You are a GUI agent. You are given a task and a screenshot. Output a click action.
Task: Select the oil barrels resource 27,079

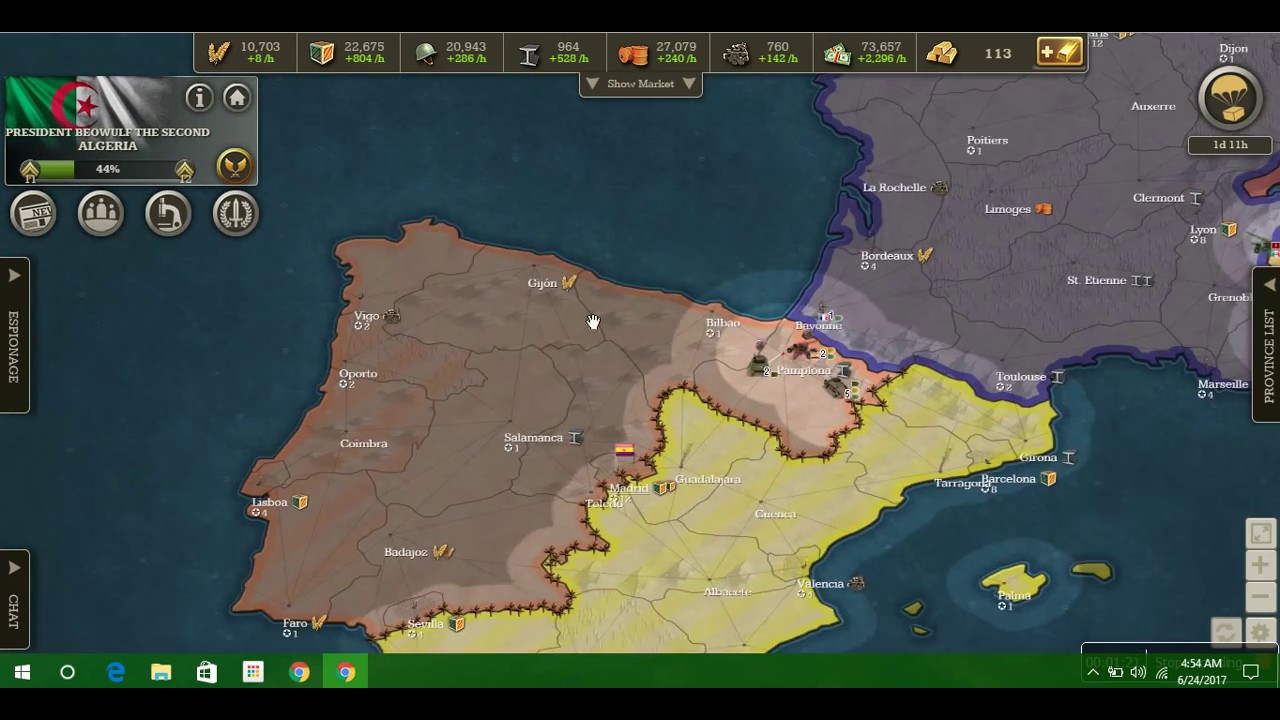coord(658,53)
